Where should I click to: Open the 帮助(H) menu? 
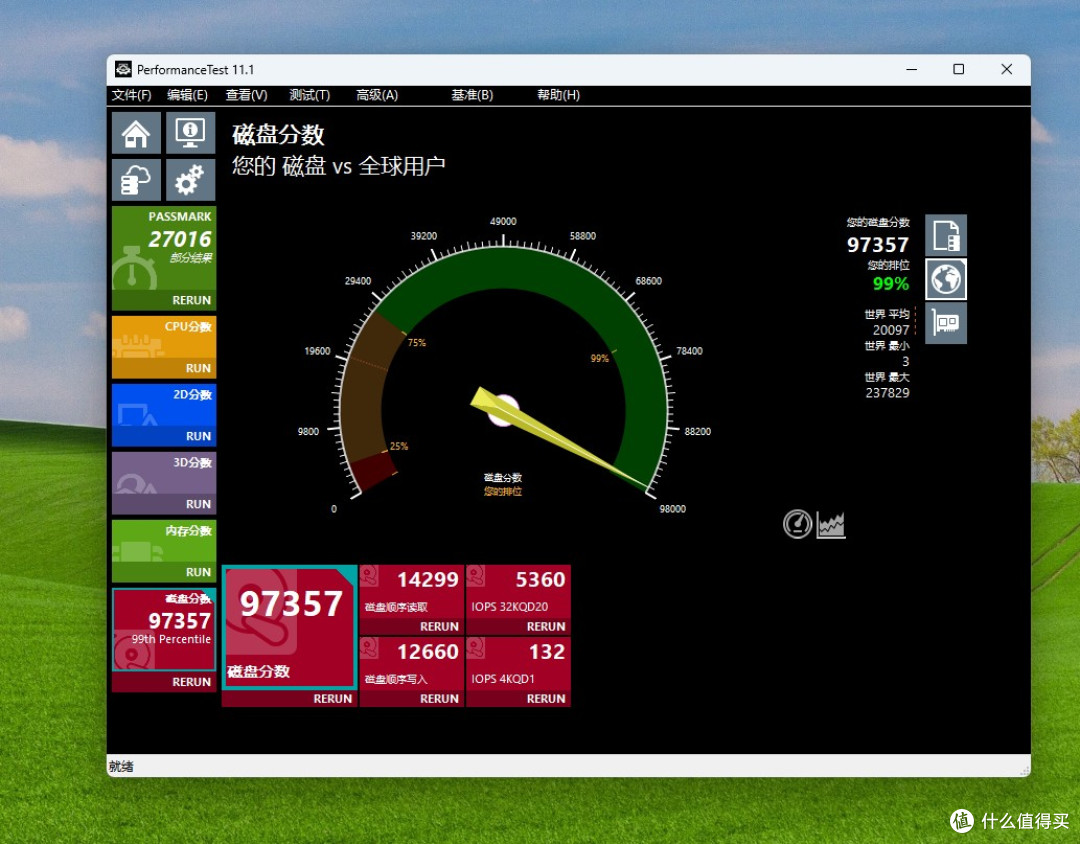[559, 95]
